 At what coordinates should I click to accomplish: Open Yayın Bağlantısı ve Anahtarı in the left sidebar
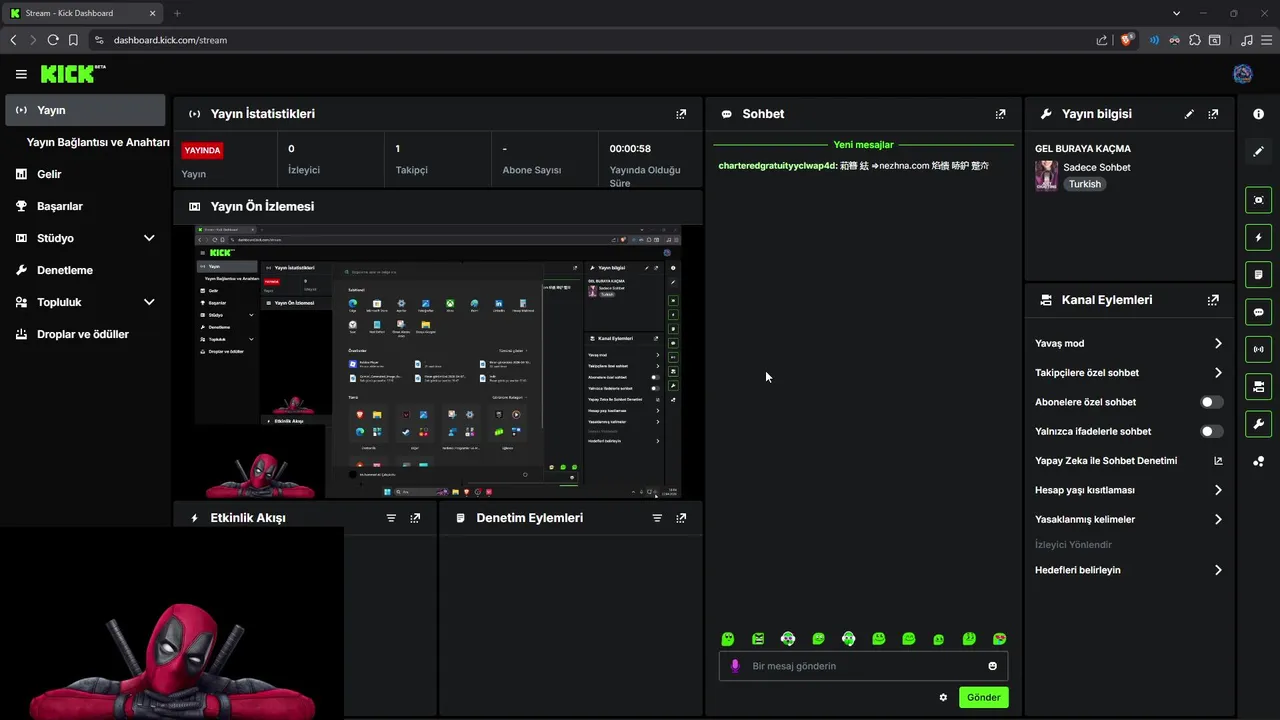click(x=98, y=142)
